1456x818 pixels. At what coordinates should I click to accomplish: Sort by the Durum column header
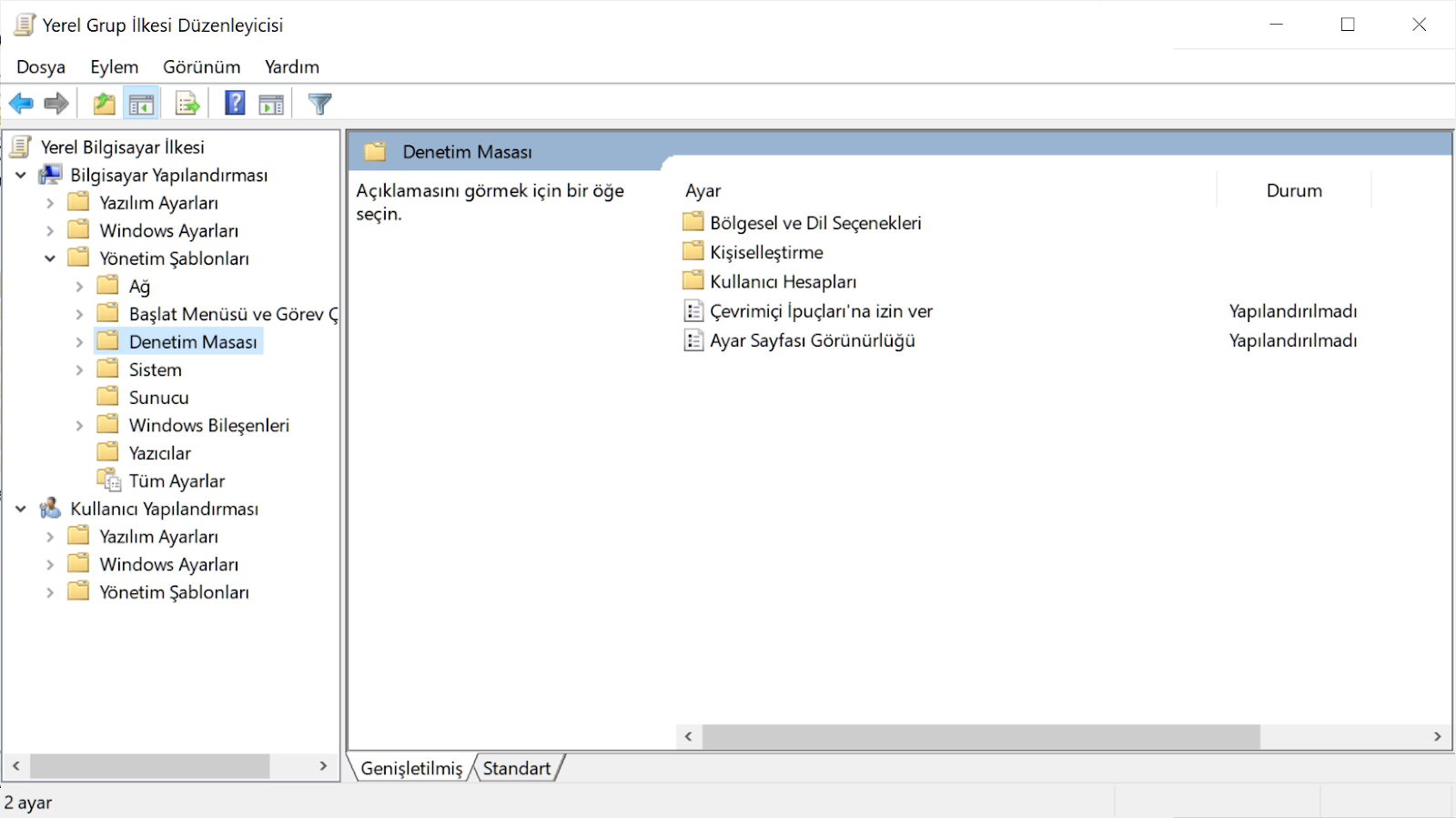1294,190
